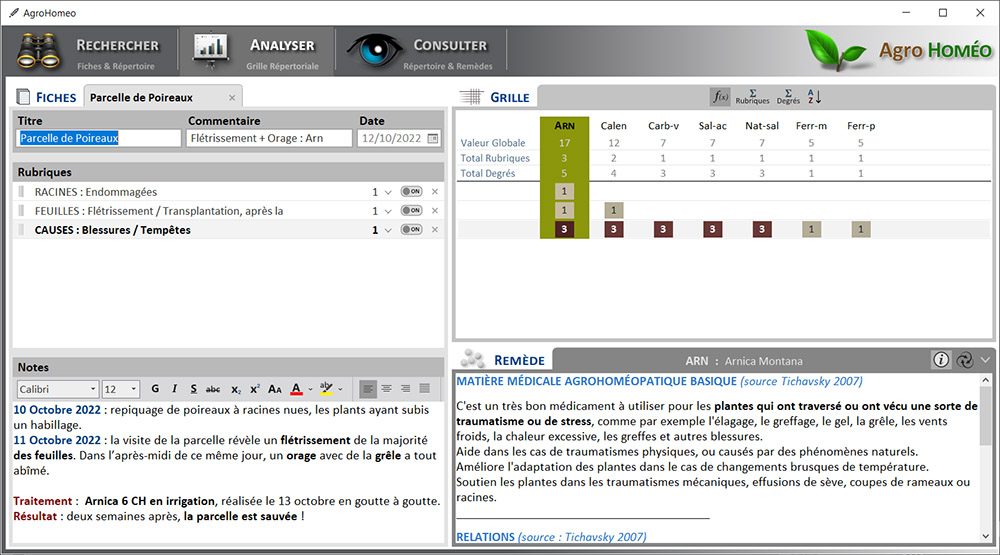The width and height of the screenshot is (1000, 555).
Task: Click the Calen degree 3 cell
Action: (614, 229)
